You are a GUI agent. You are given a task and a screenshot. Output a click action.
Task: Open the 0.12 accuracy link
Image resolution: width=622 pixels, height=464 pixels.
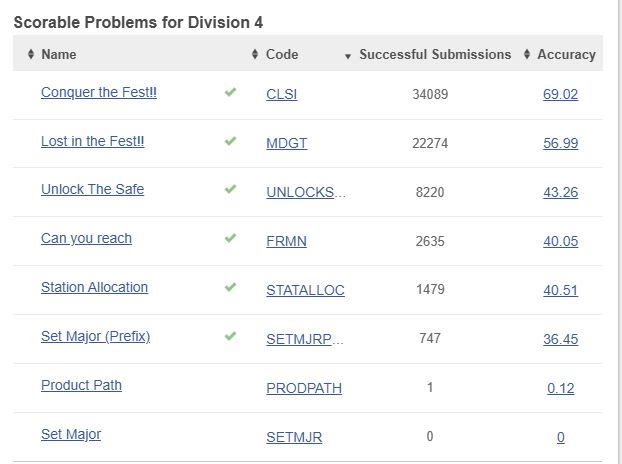tap(560, 388)
